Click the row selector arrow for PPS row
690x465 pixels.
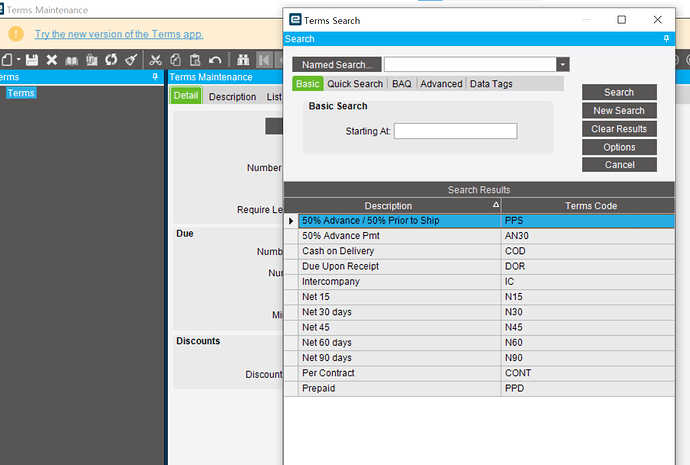(291, 221)
